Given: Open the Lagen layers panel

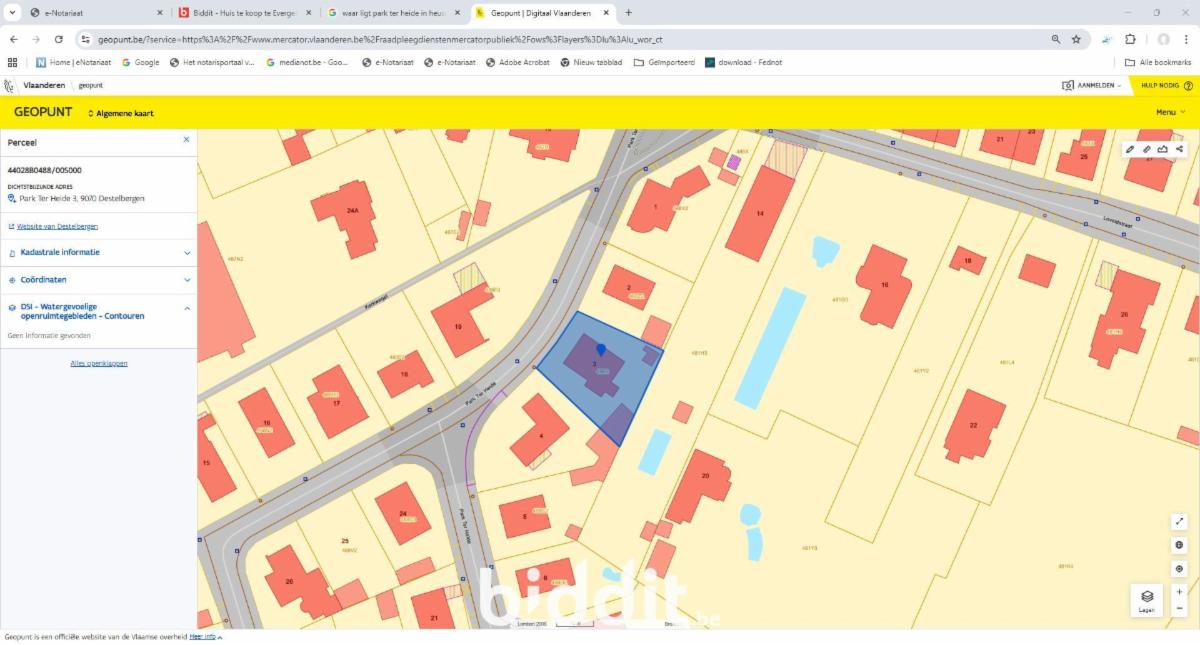Looking at the screenshot, I should (x=1147, y=600).
